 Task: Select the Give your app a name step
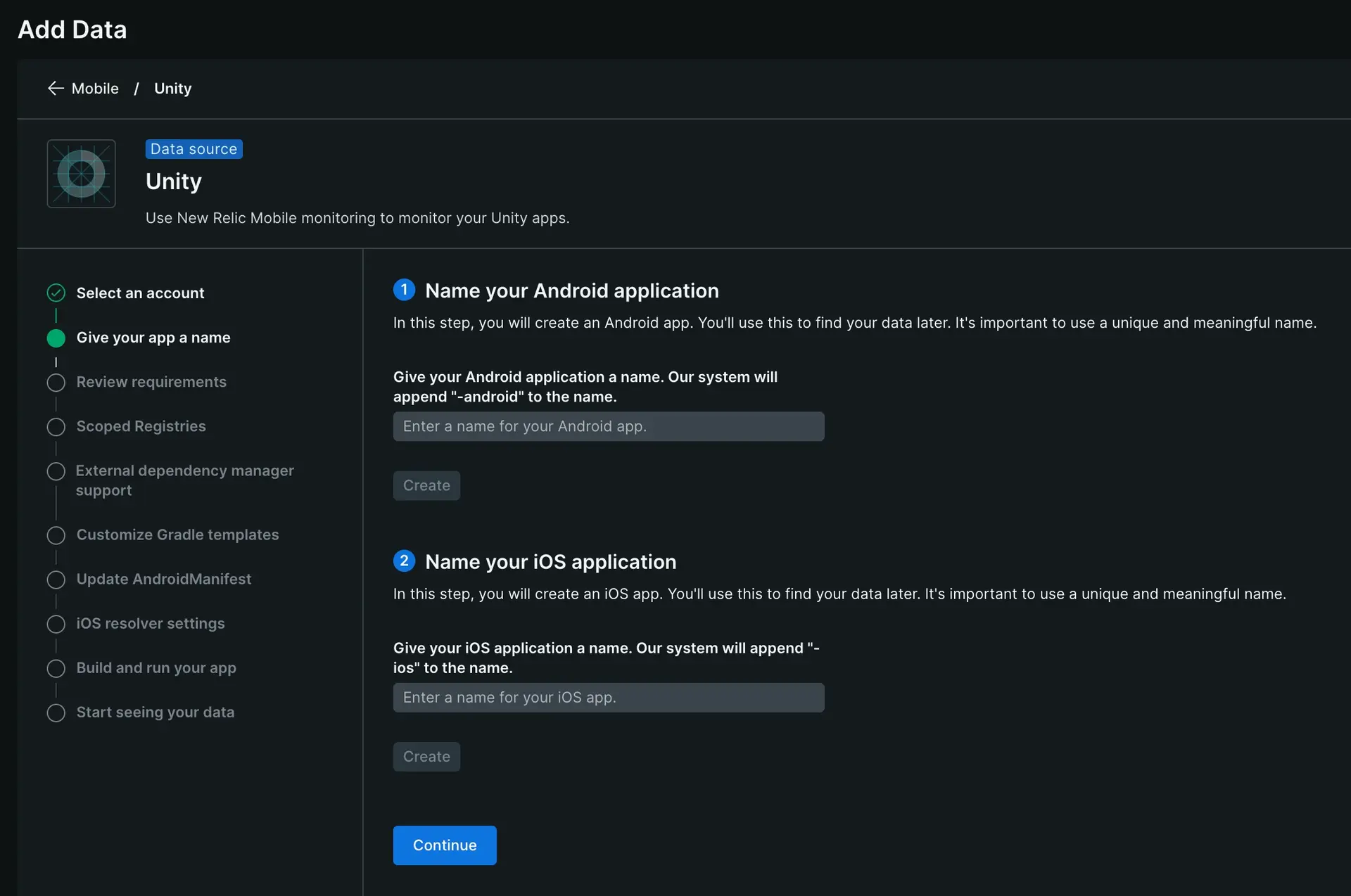[153, 338]
